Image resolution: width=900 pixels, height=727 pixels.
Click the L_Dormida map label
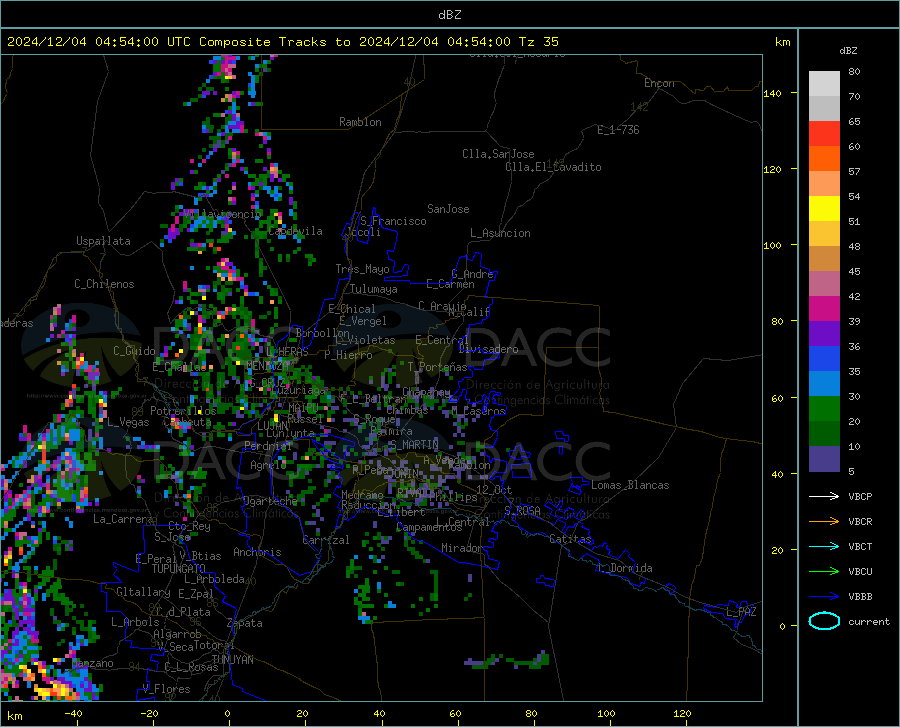click(x=624, y=568)
